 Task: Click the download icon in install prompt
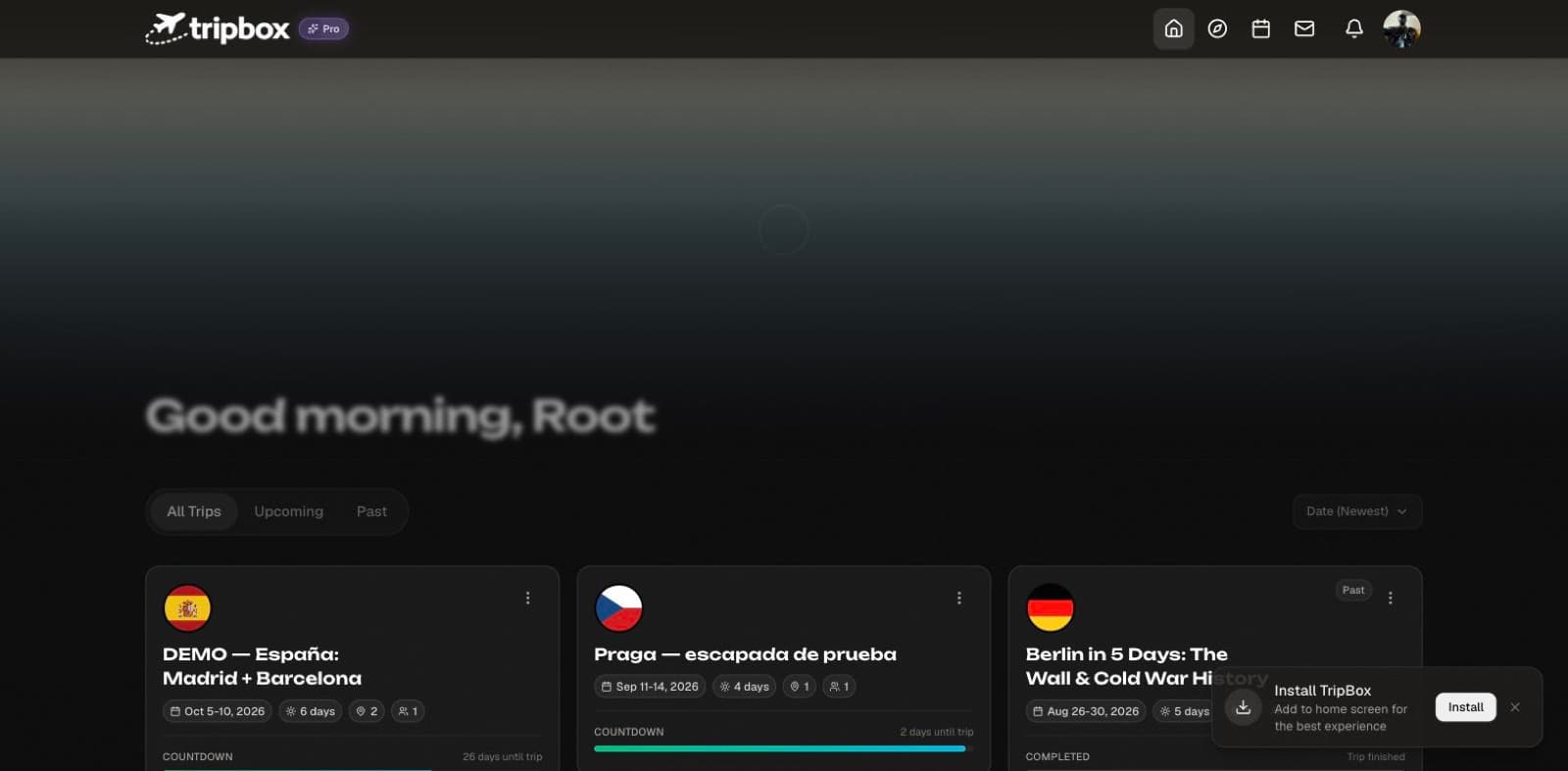pyautogui.click(x=1243, y=707)
